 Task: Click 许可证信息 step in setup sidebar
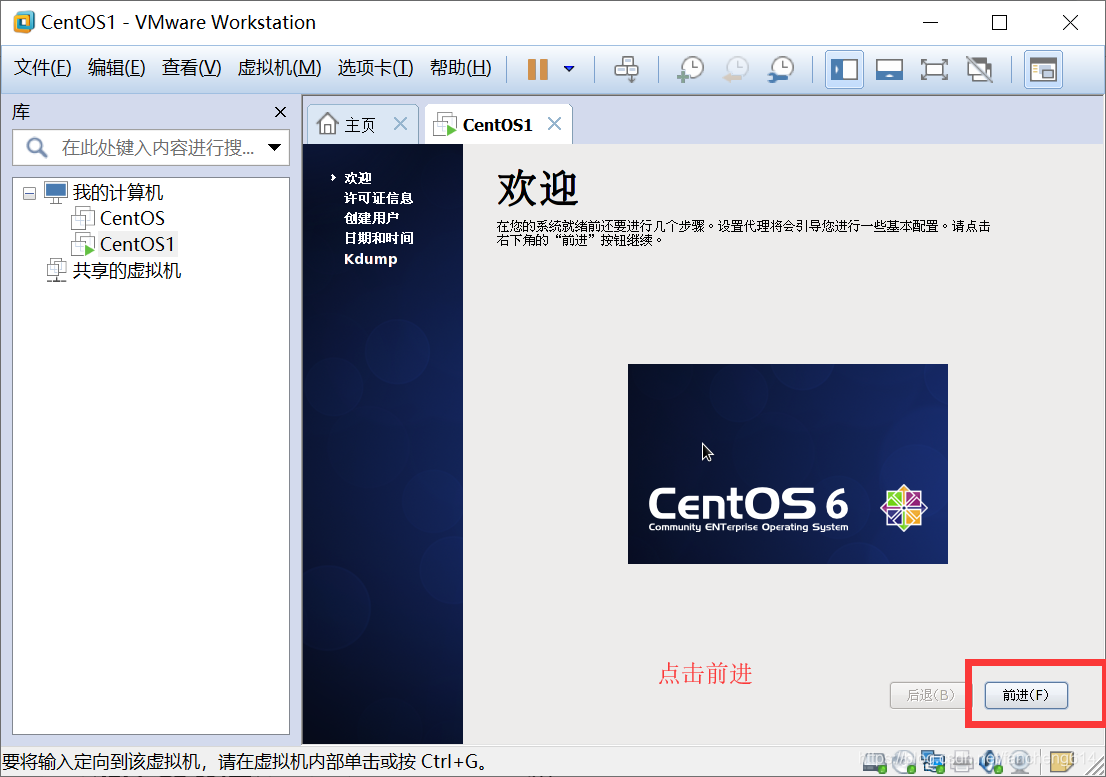pos(378,198)
